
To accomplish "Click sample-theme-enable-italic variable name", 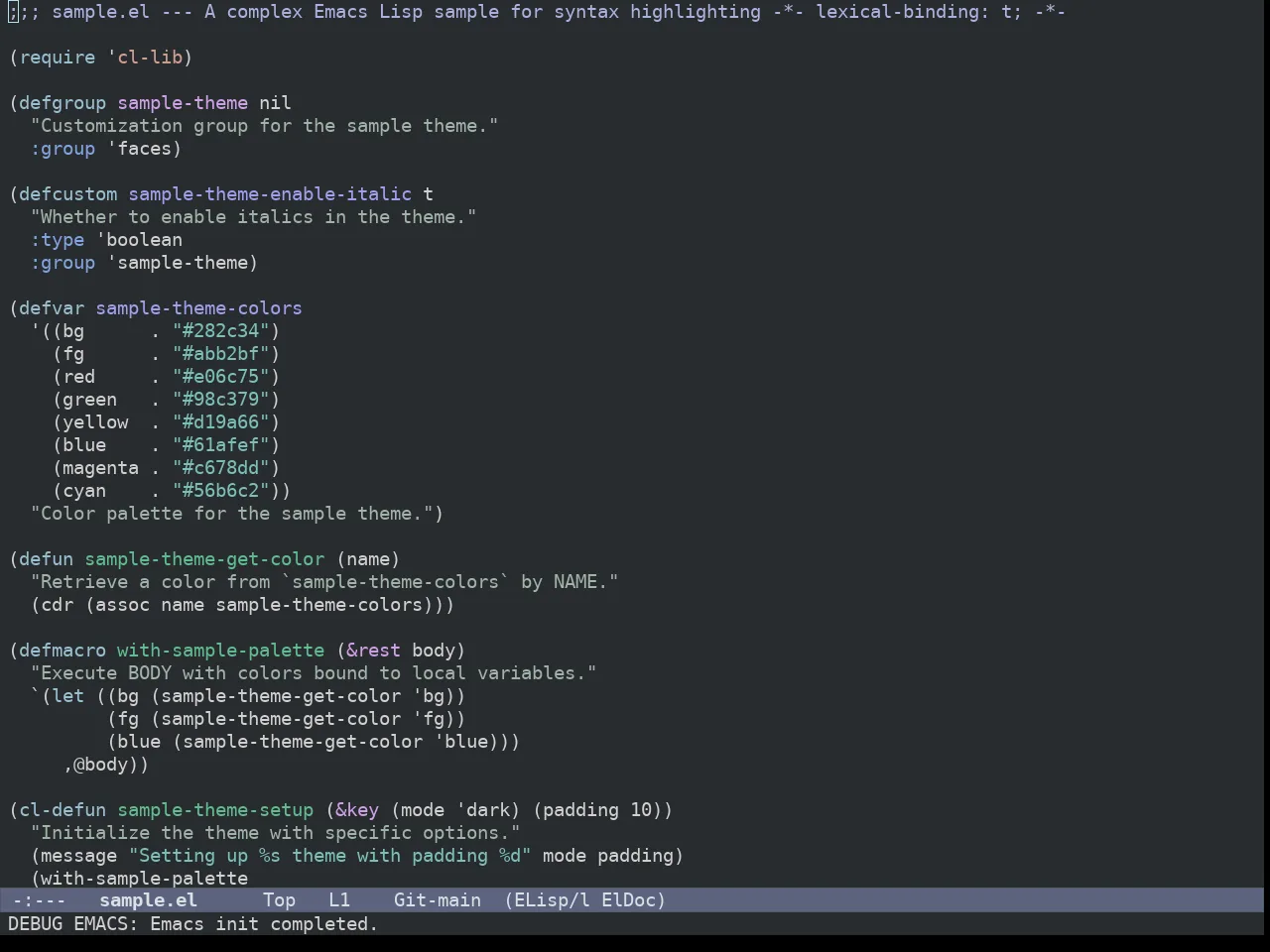I will pos(270,194).
